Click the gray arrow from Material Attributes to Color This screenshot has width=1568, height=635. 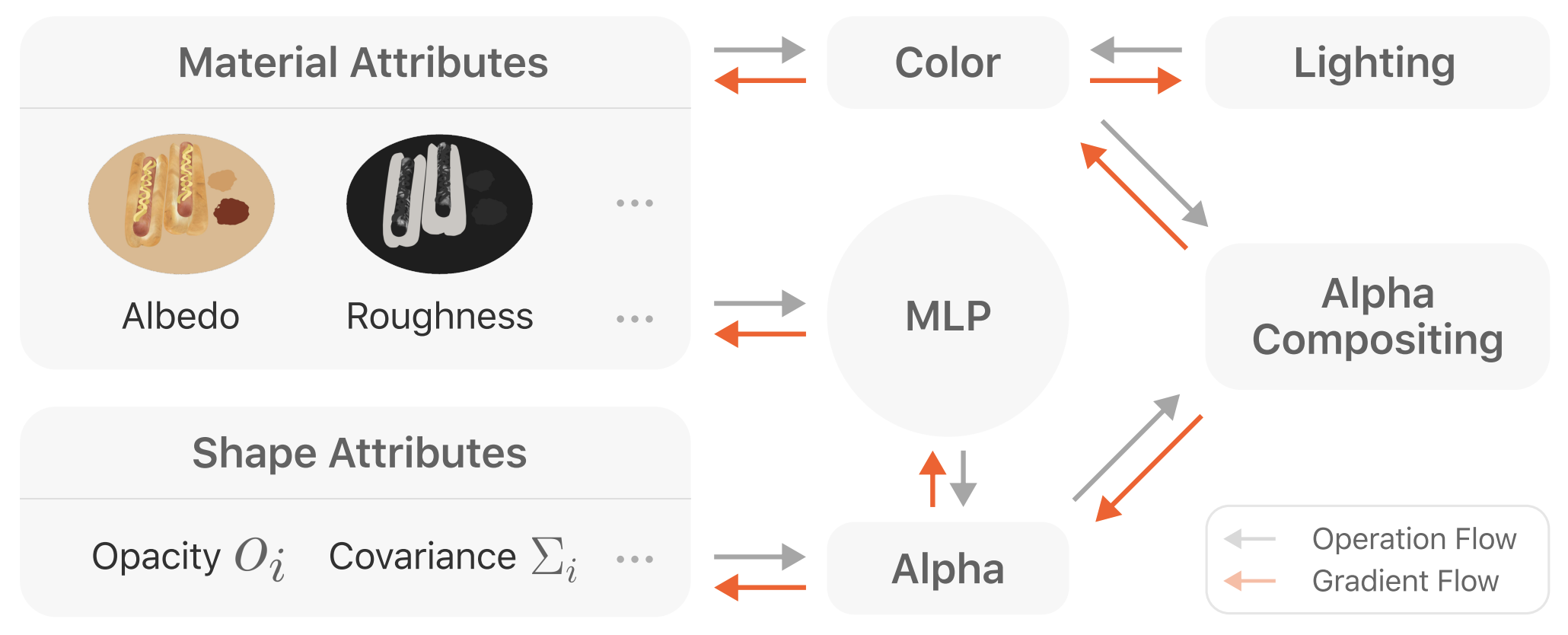[x=759, y=50]
